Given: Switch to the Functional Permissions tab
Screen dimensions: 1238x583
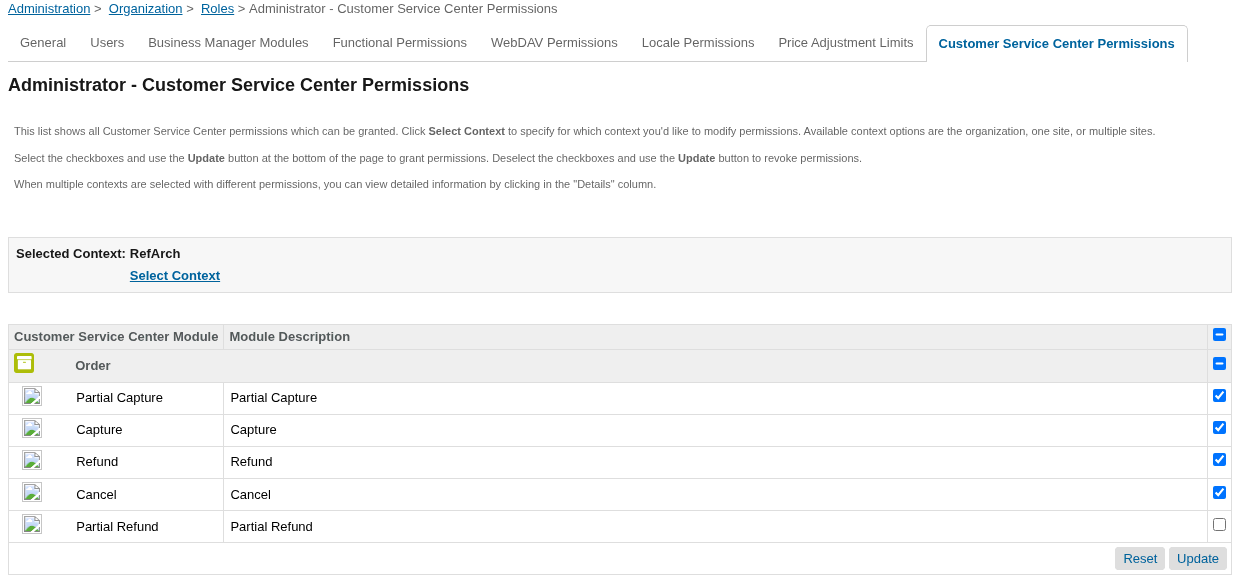Looking at the screenshot, I should pyautogui.click(x=400, y=43).
